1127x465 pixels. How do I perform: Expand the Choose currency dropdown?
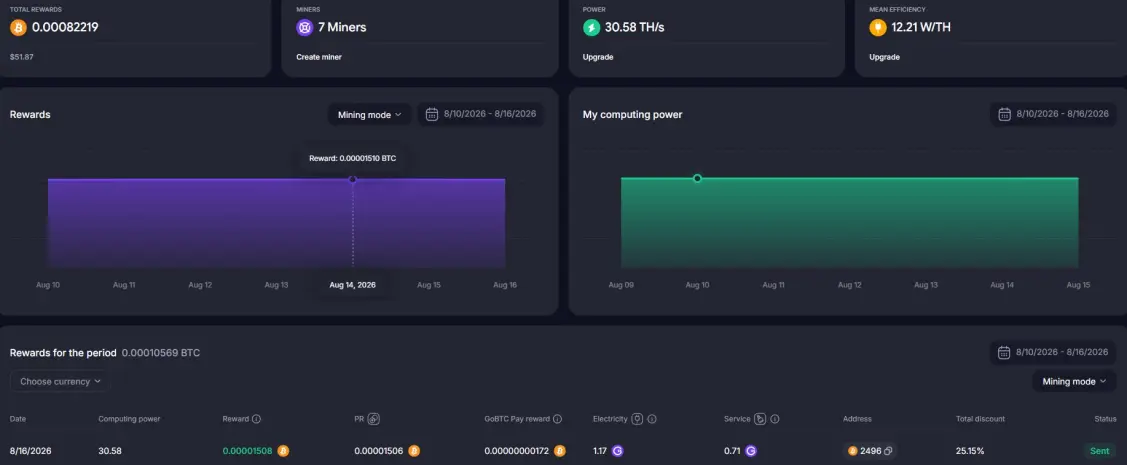[x=60, y=382]
